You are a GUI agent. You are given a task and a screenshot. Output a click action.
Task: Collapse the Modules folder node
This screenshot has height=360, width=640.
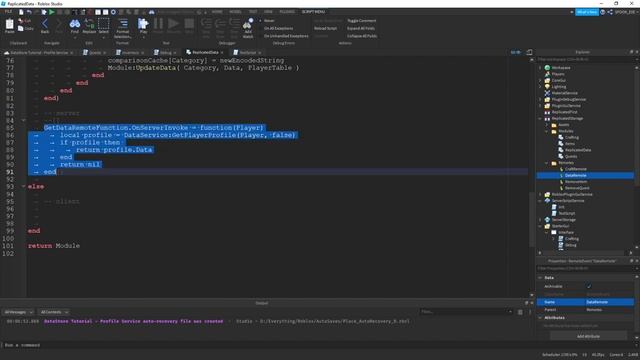click(x=547, y=131)
